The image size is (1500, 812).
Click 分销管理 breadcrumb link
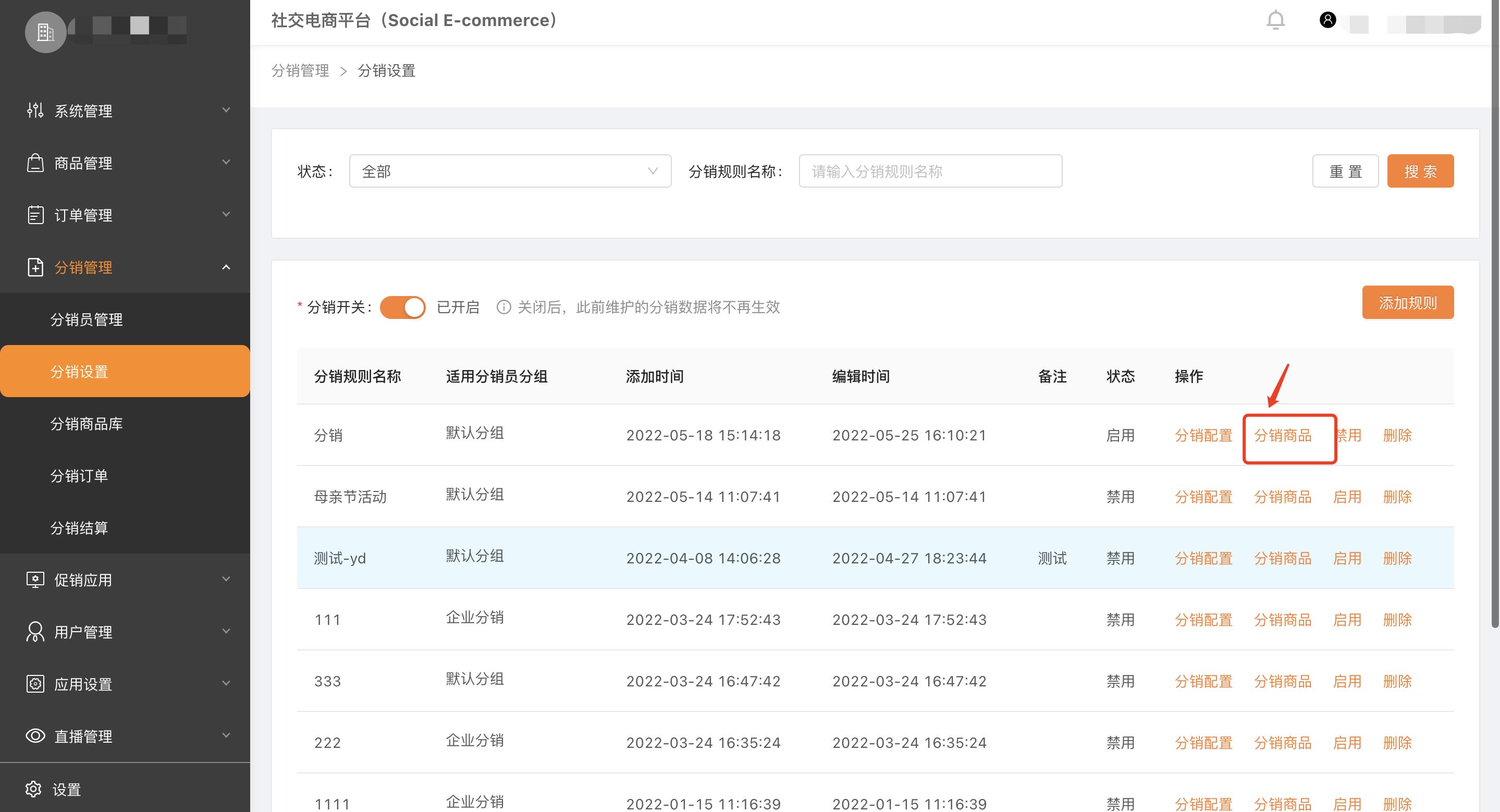(x=300, y=70)
